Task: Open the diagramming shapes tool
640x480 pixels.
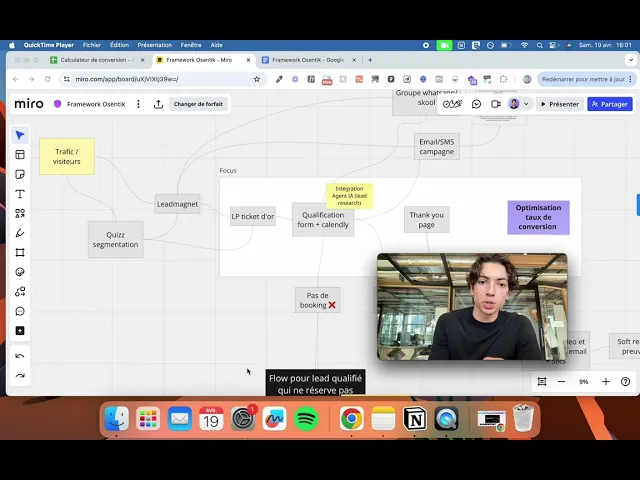Action: 20,292
